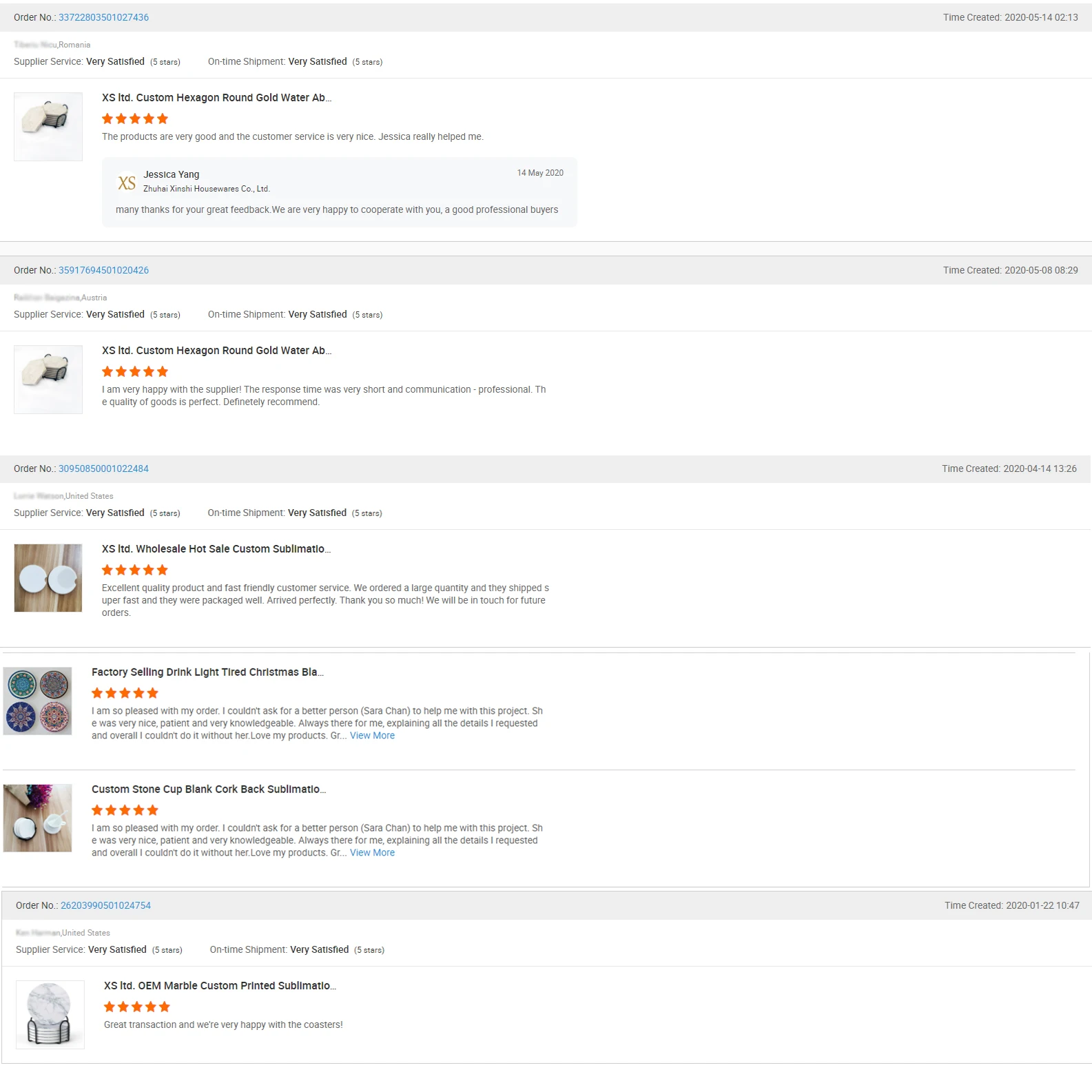Click XS logo icon beside Jessica Yang
Viewport: 1092px width, 1092px height.
127,183
